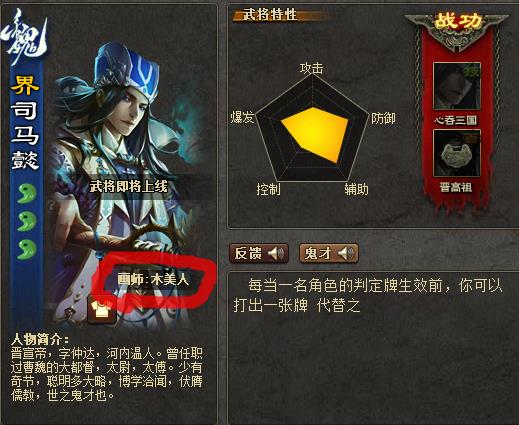Click the 攻击 label on radar chart
The image size is (519, 425).
click(x=312, y=68)
